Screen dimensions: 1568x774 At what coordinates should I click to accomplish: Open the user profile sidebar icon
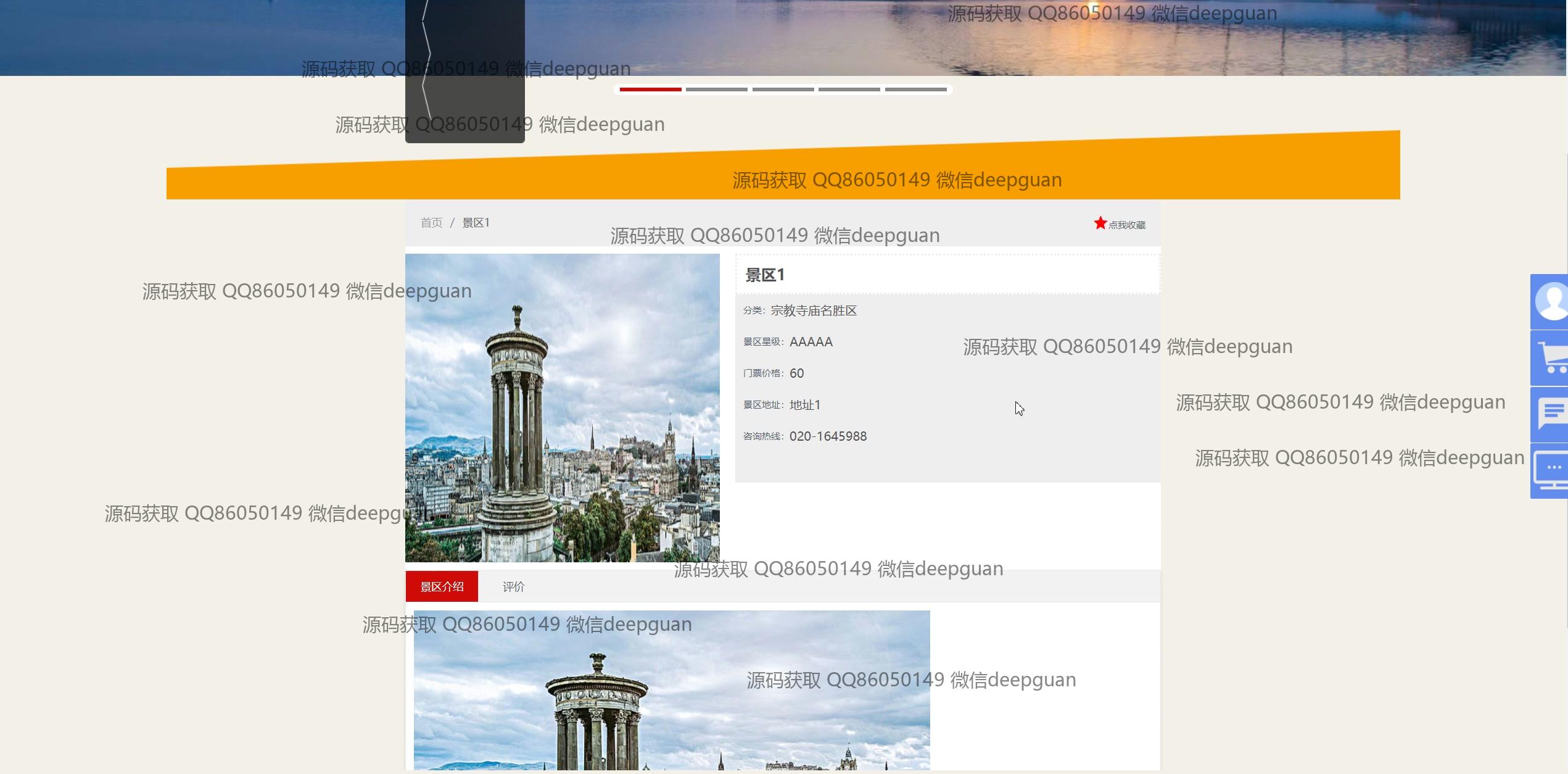click(1549, 302)
